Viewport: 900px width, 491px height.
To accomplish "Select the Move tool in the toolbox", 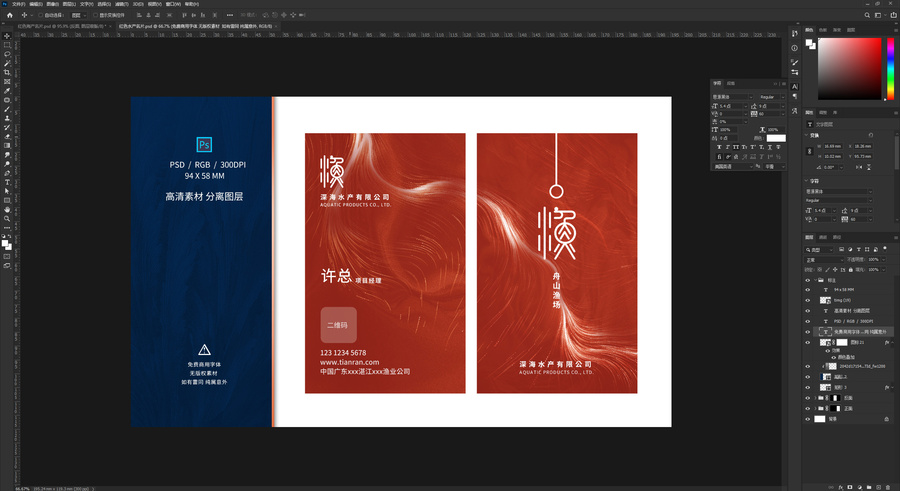I will (x=7, y=36).
